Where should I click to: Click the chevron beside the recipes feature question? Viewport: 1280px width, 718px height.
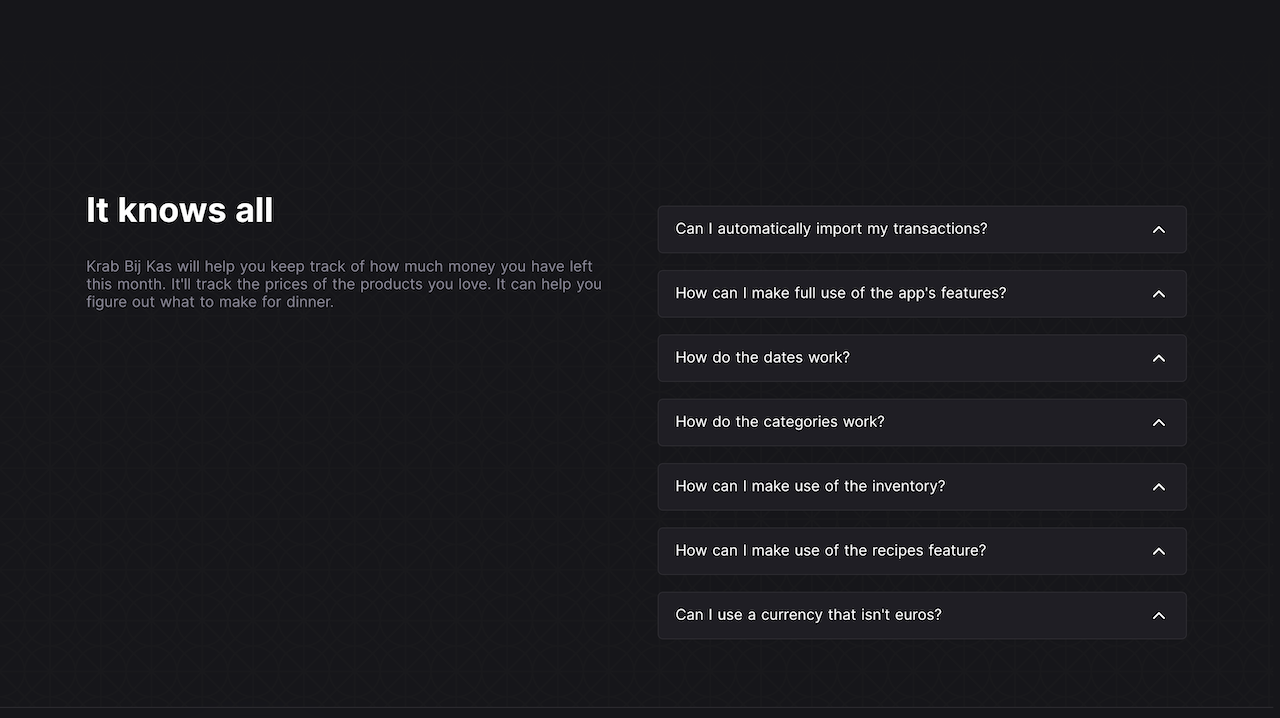click(x=1158, y=550)
